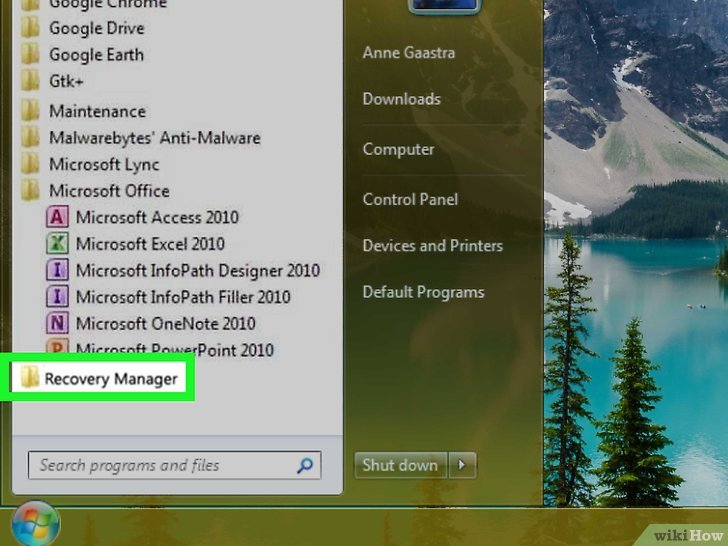The height and width of the screenshot is (546, 728).
Task: Click the Search programs and files box
Action: click(175, 465)
